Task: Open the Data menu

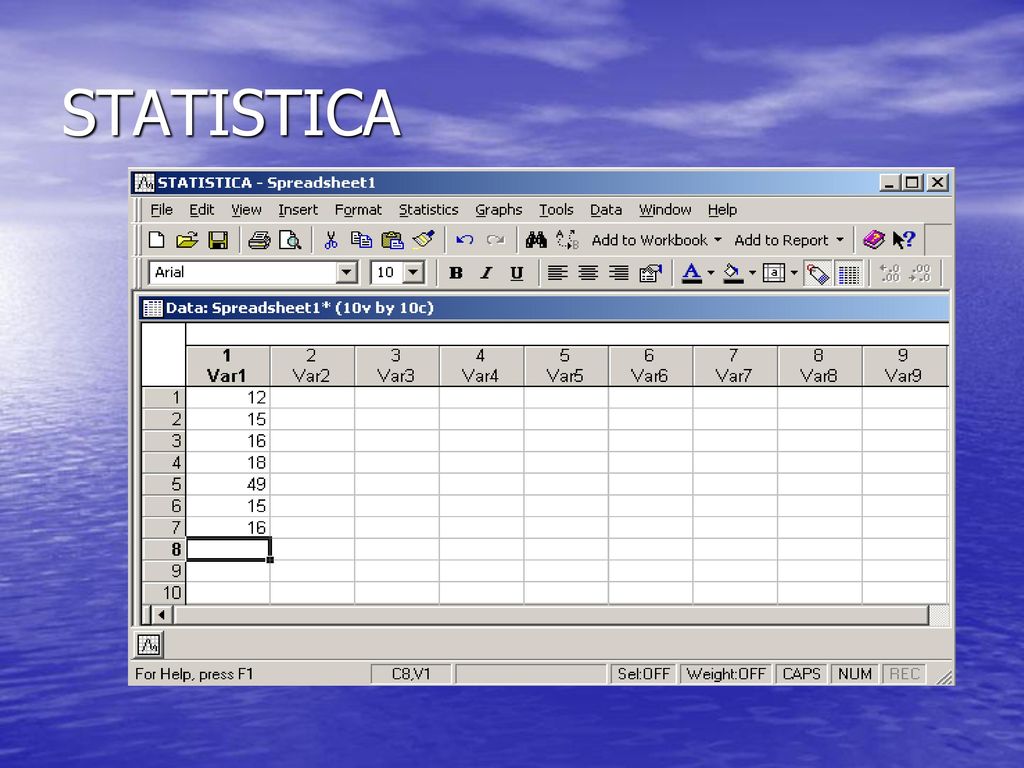Action: point(605,210)
